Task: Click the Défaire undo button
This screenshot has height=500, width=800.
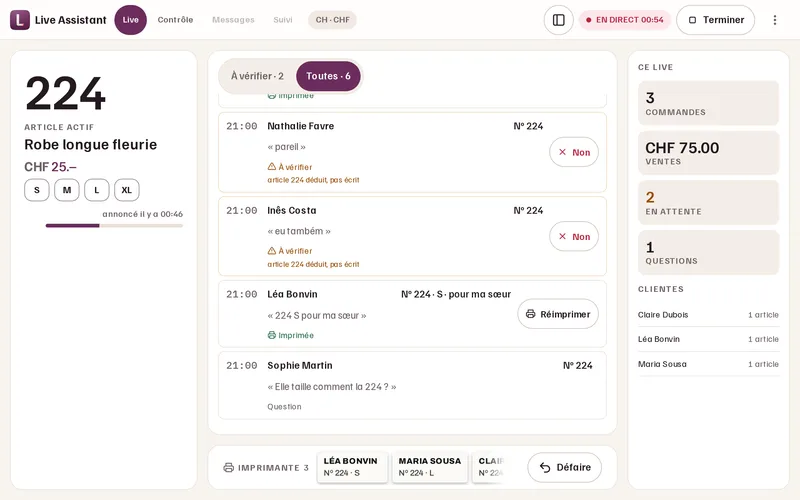Action: click(x=565, y=467)
